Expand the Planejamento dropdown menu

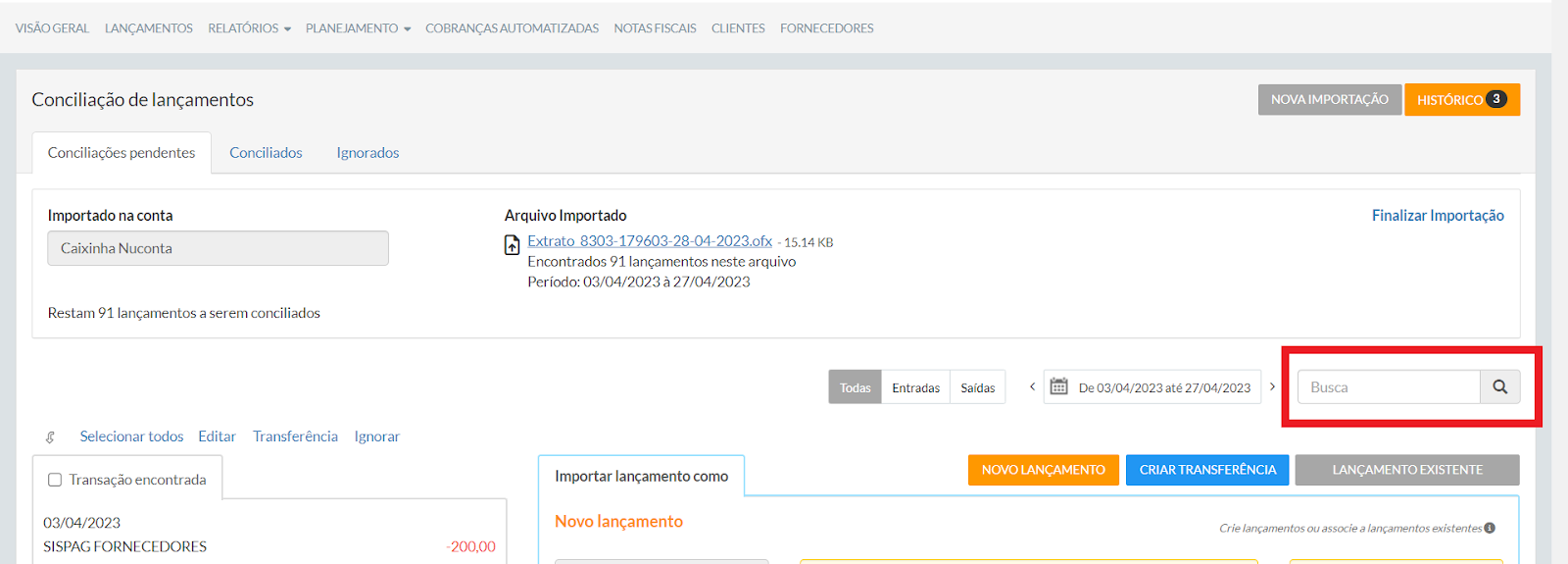358,28
